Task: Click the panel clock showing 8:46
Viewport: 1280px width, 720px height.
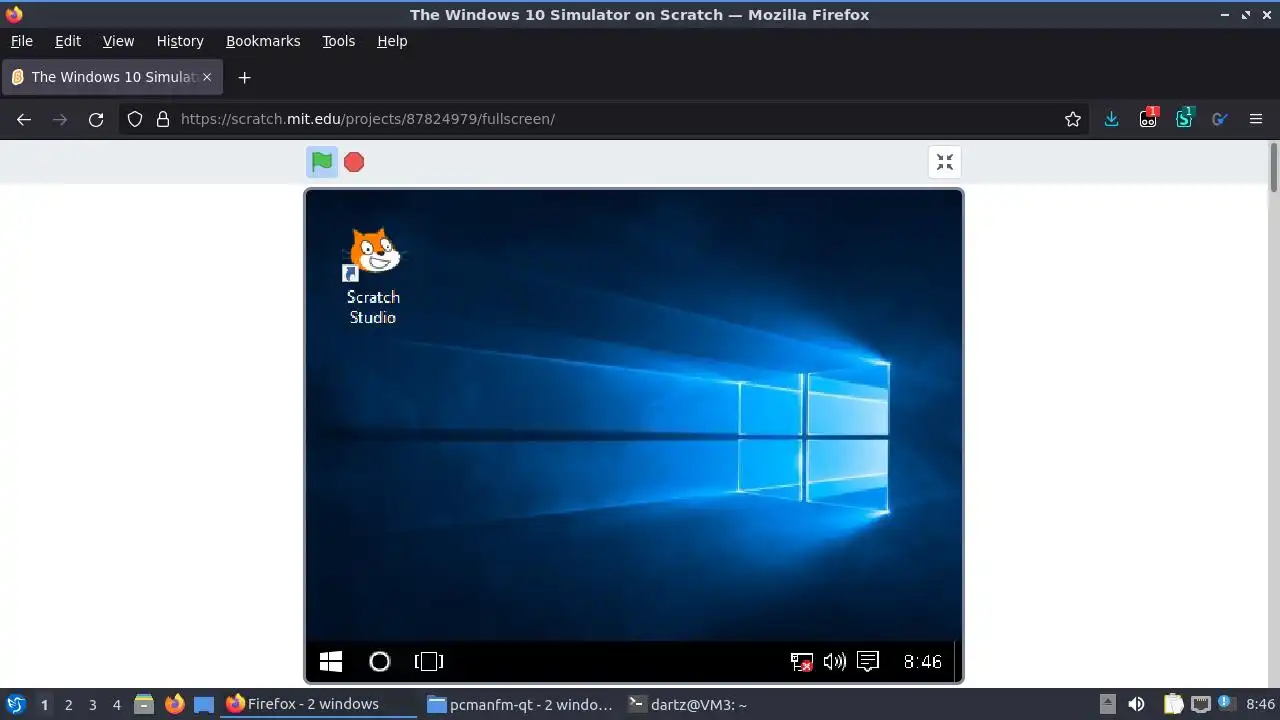Action: [1260, 705]
